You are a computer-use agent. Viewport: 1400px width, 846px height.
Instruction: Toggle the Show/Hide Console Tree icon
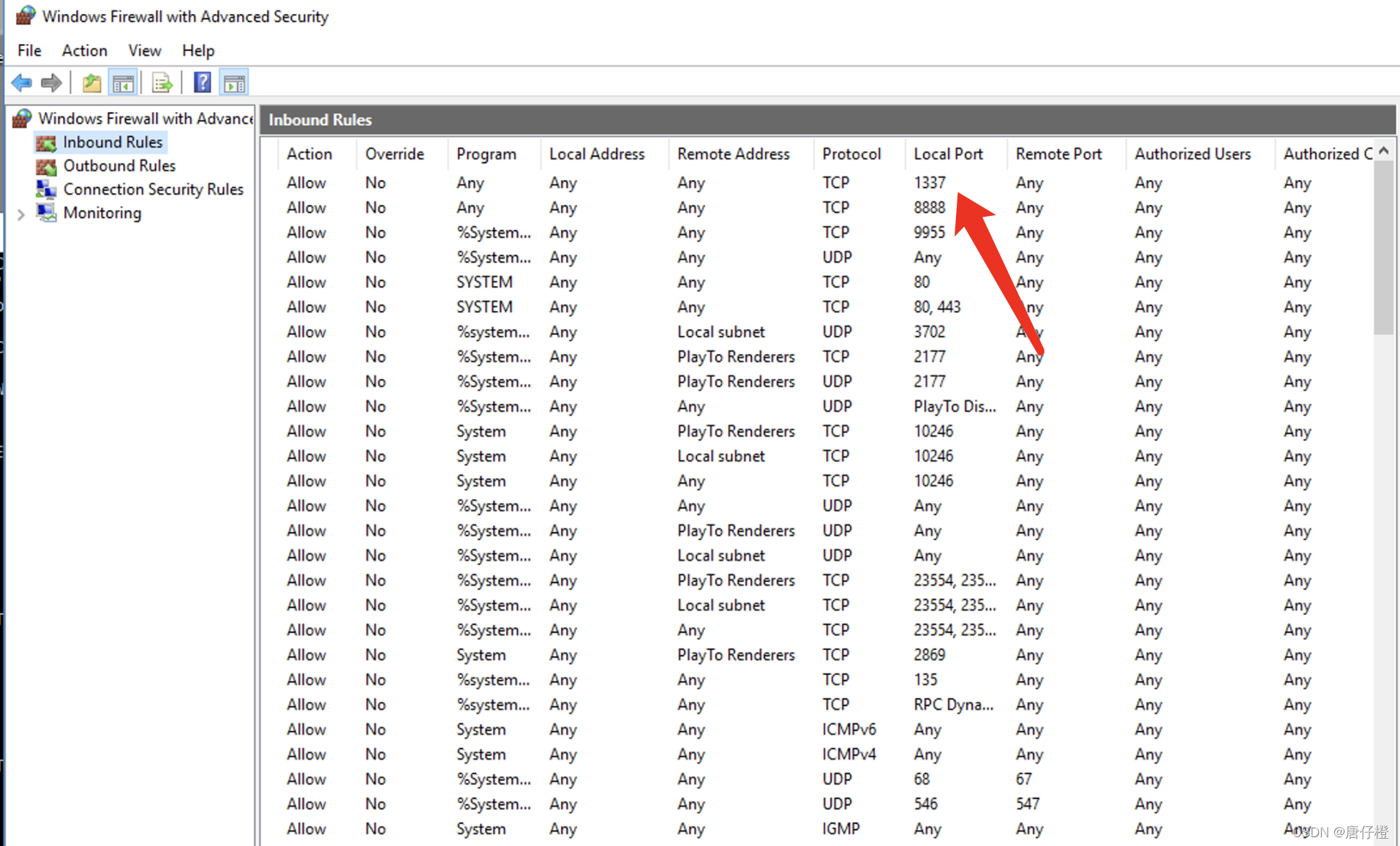point(123,83)
